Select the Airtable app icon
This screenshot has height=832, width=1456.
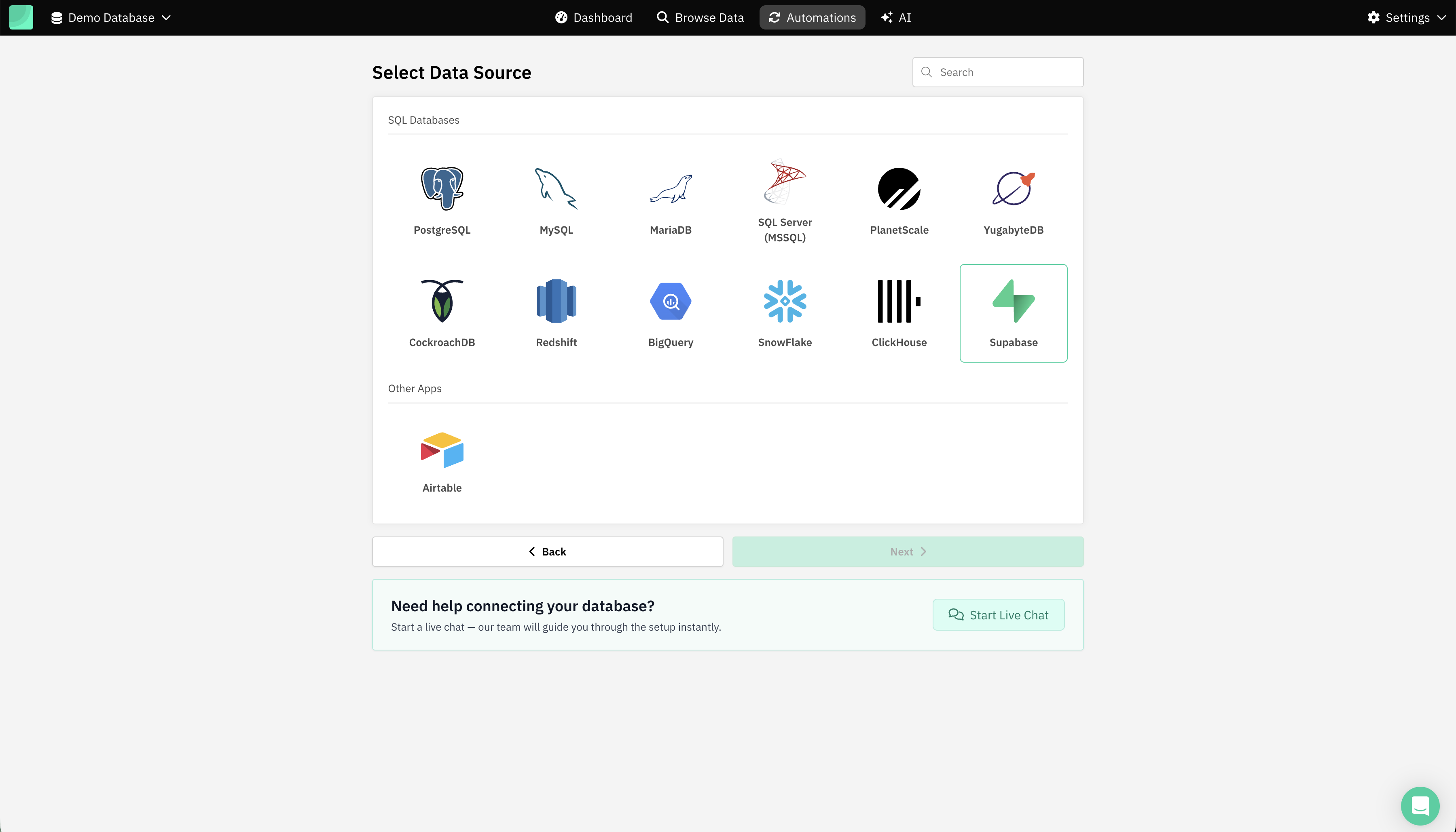pyautogui.click(x=442, y=450)
